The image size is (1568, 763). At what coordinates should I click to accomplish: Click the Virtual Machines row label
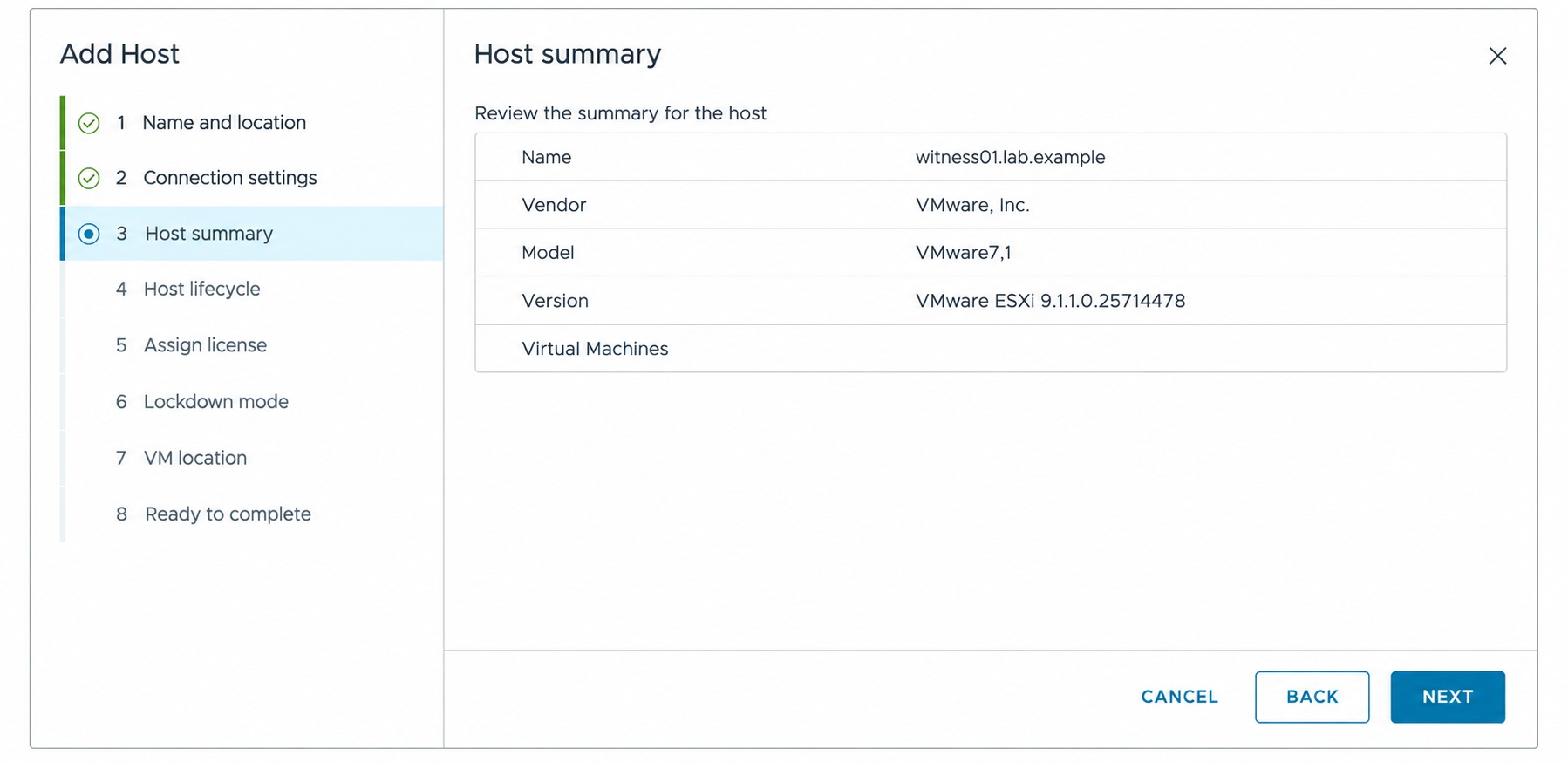pos(595,349)
